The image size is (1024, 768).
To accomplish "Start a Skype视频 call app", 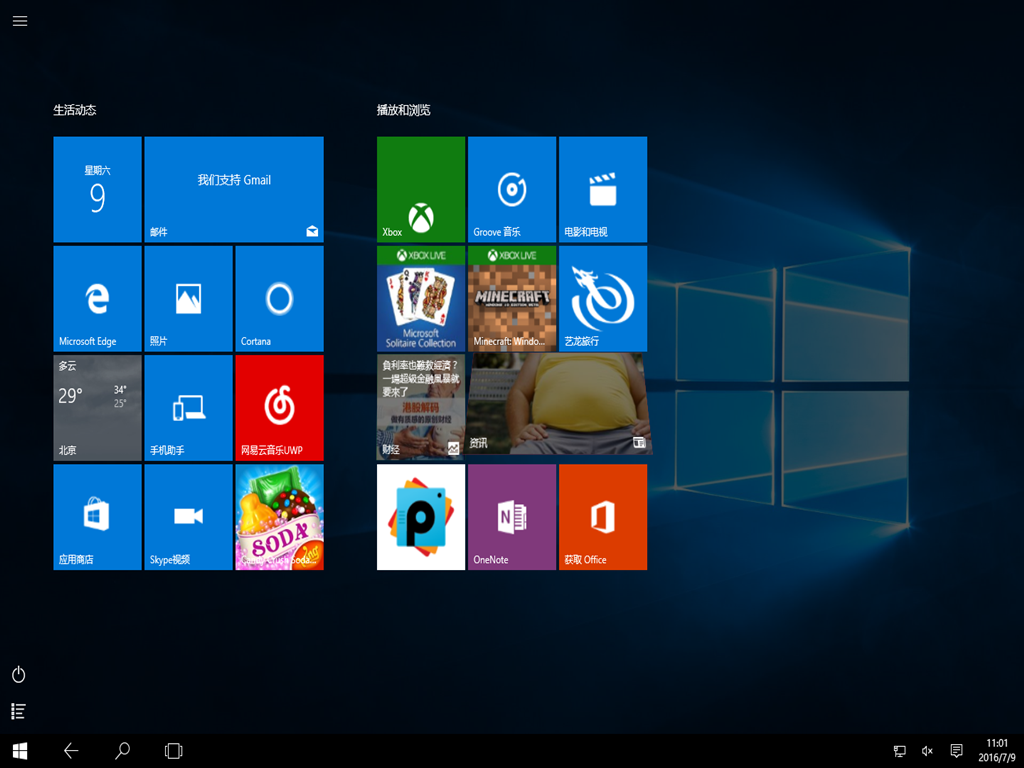I will (x=188, y=517).
